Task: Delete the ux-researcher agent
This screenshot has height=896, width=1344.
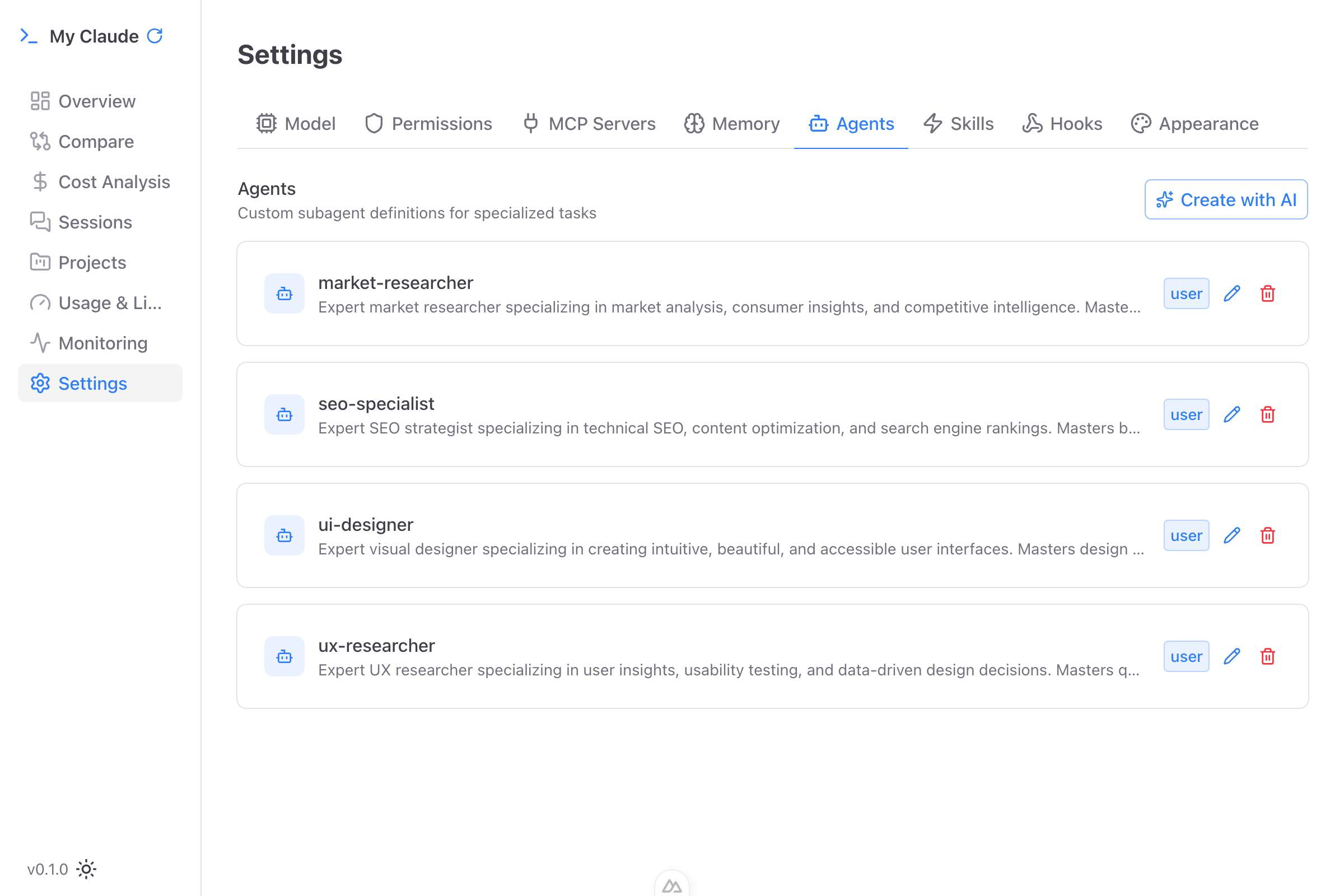Action: (x=1267, y=656)
